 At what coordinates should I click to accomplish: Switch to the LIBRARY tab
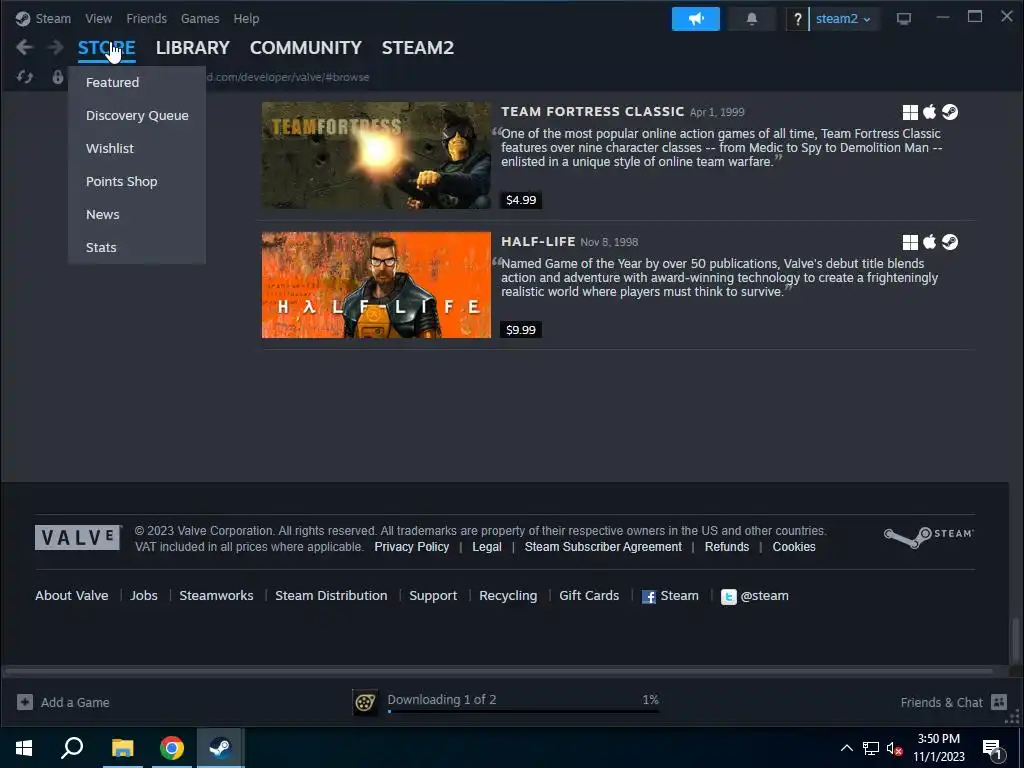(x=193, y=48)
